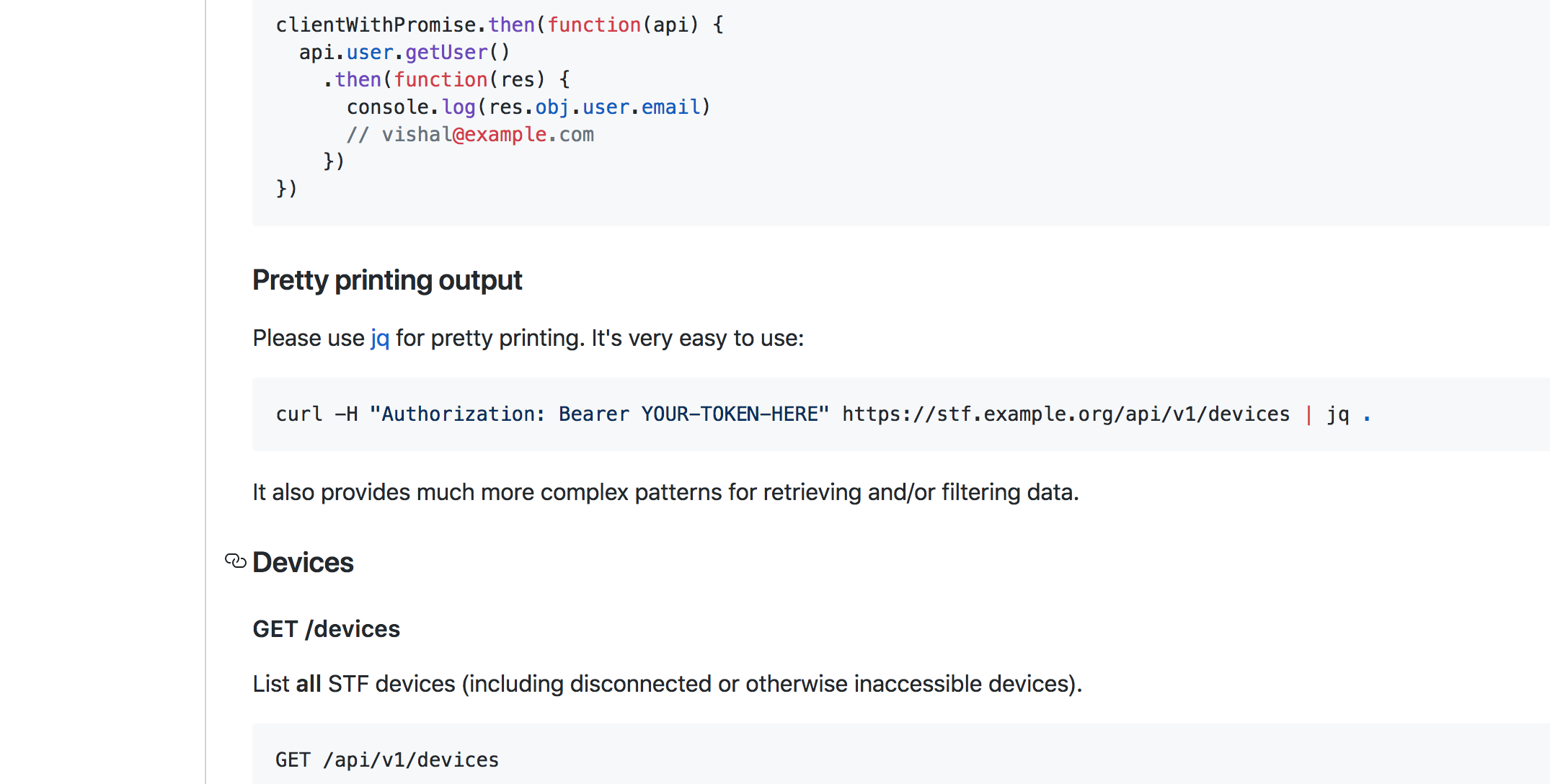Click the "GET /api/v1/devices" code line
1550x784 pixels.
387,760
